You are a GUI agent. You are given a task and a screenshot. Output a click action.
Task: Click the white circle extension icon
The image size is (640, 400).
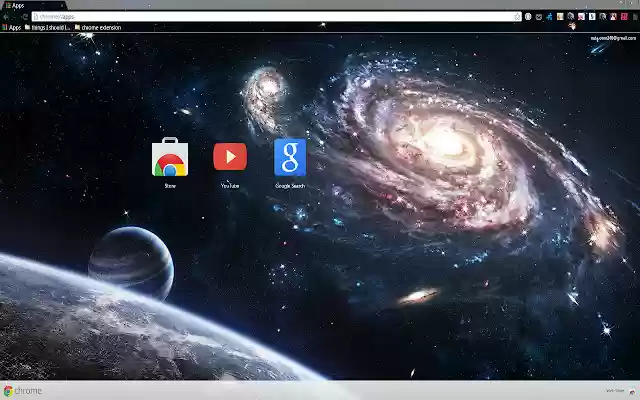coord(528,17)
